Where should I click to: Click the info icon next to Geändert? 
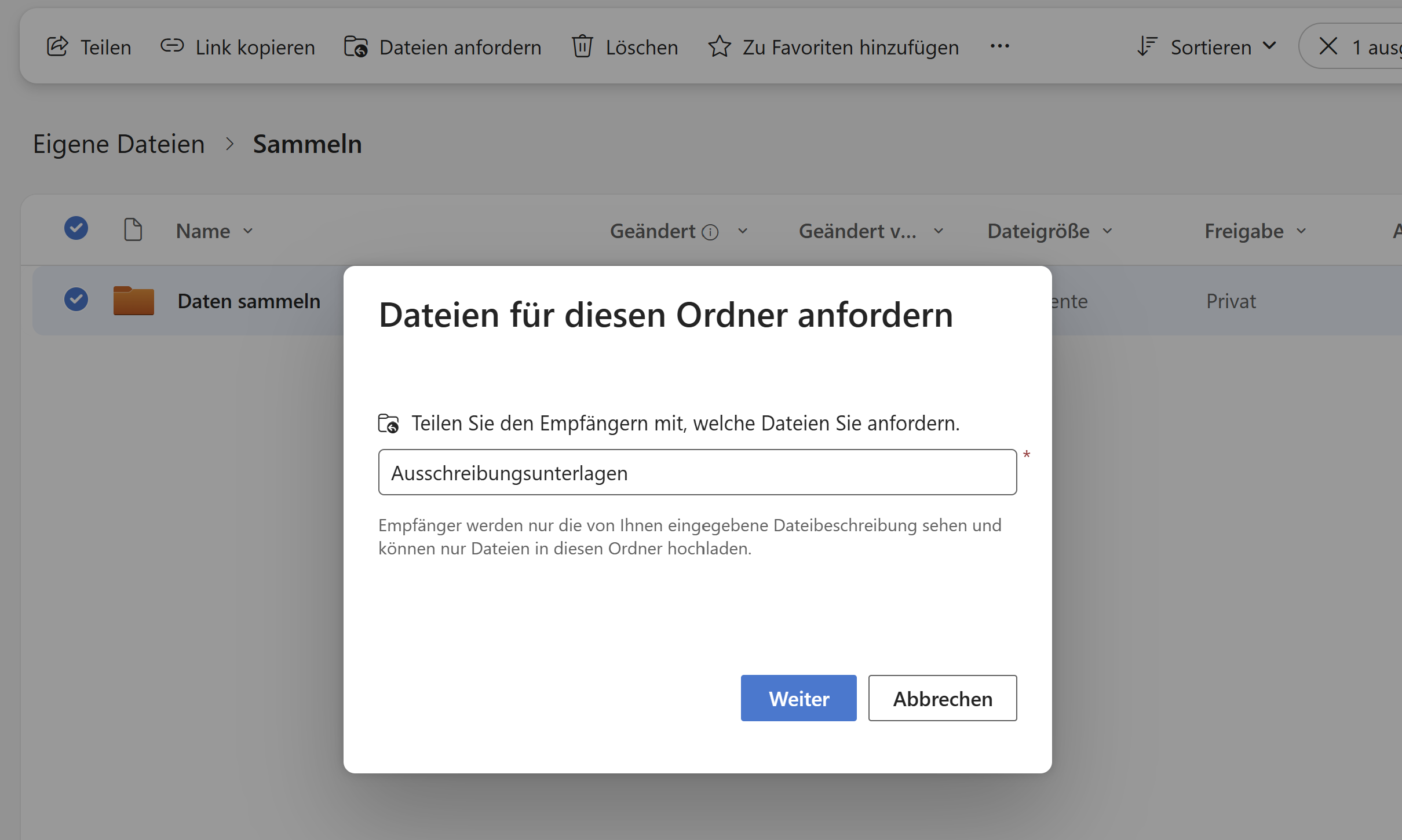pos(710,232)
